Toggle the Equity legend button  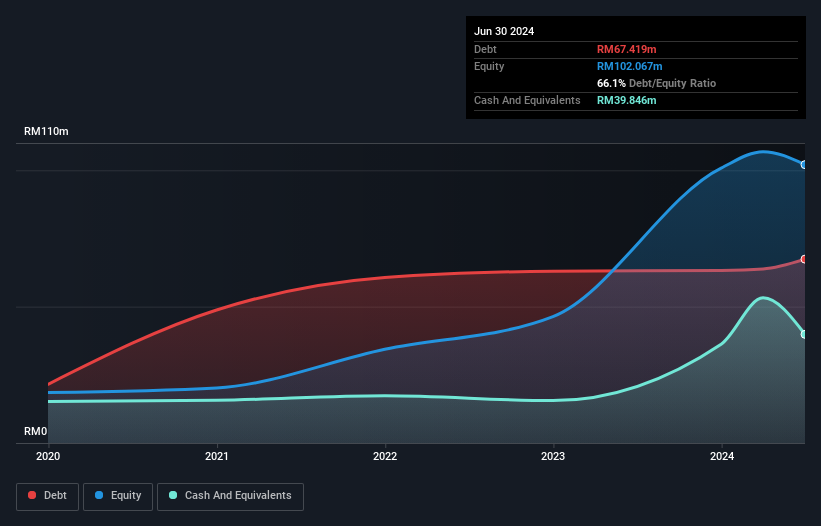point(118,496)
